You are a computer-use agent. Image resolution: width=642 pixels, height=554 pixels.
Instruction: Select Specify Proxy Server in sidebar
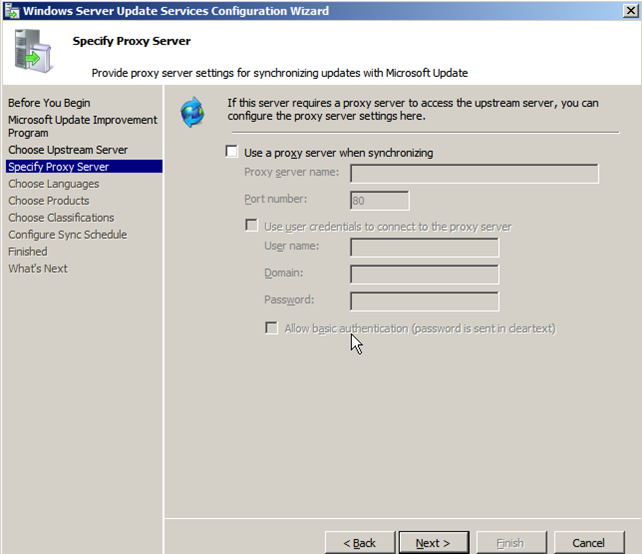coord(58,167)
